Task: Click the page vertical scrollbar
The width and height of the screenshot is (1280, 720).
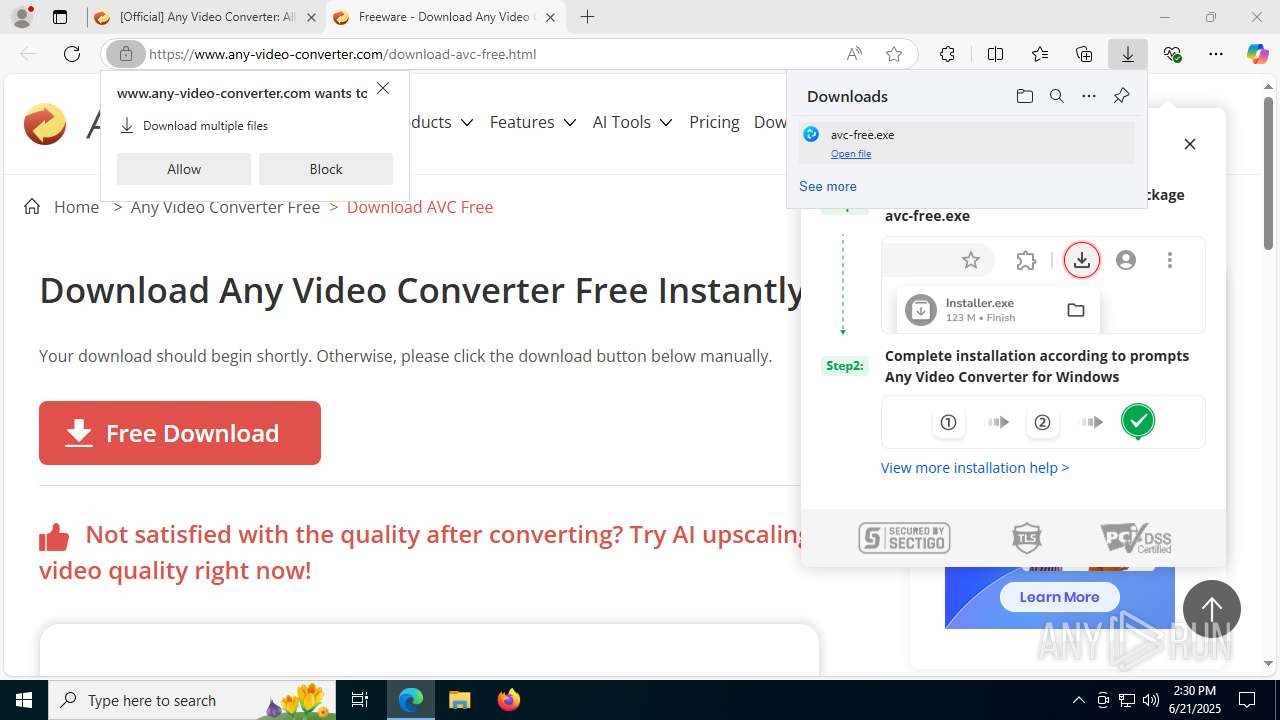Action: click(x=1268, y=173)
